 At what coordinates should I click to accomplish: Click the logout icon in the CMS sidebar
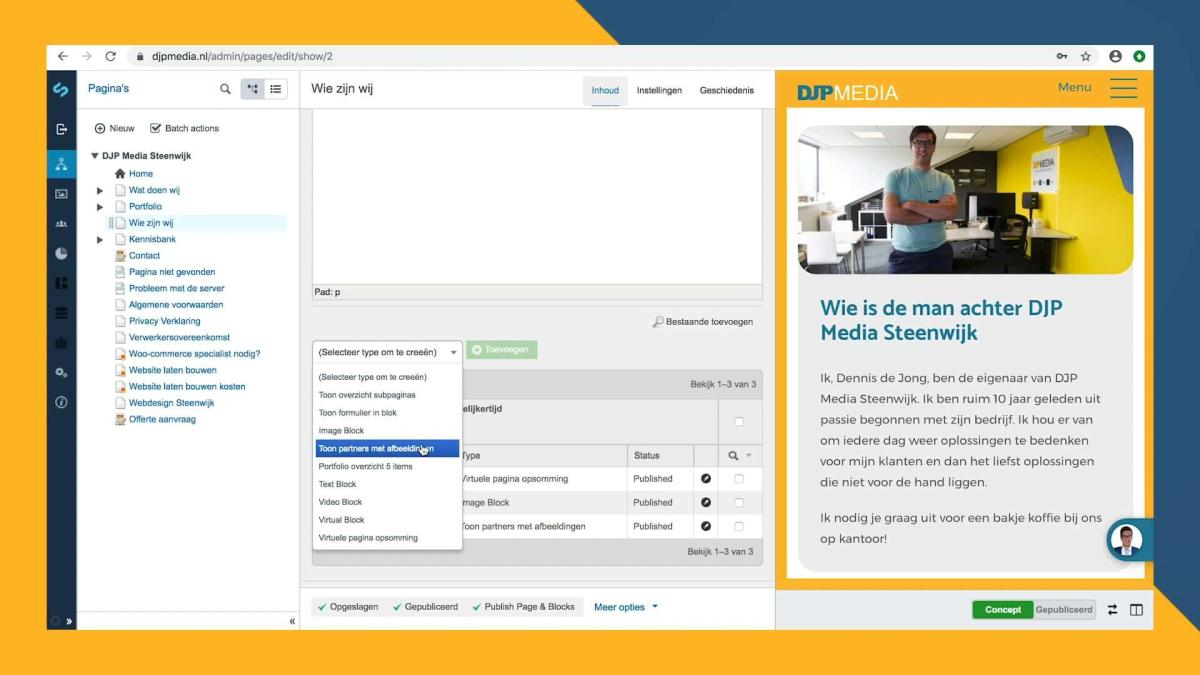(x=61, y=129)
